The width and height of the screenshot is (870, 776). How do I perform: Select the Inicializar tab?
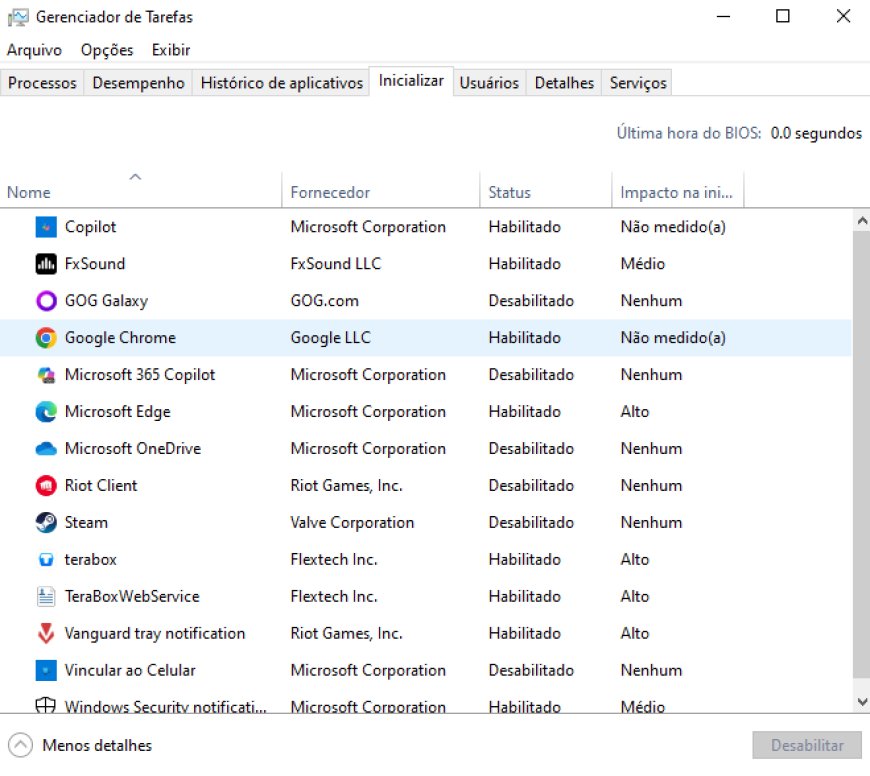(x=411, y=81)
